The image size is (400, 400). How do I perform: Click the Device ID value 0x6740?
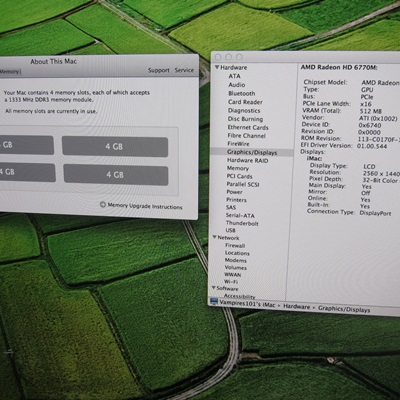(370, 125)
